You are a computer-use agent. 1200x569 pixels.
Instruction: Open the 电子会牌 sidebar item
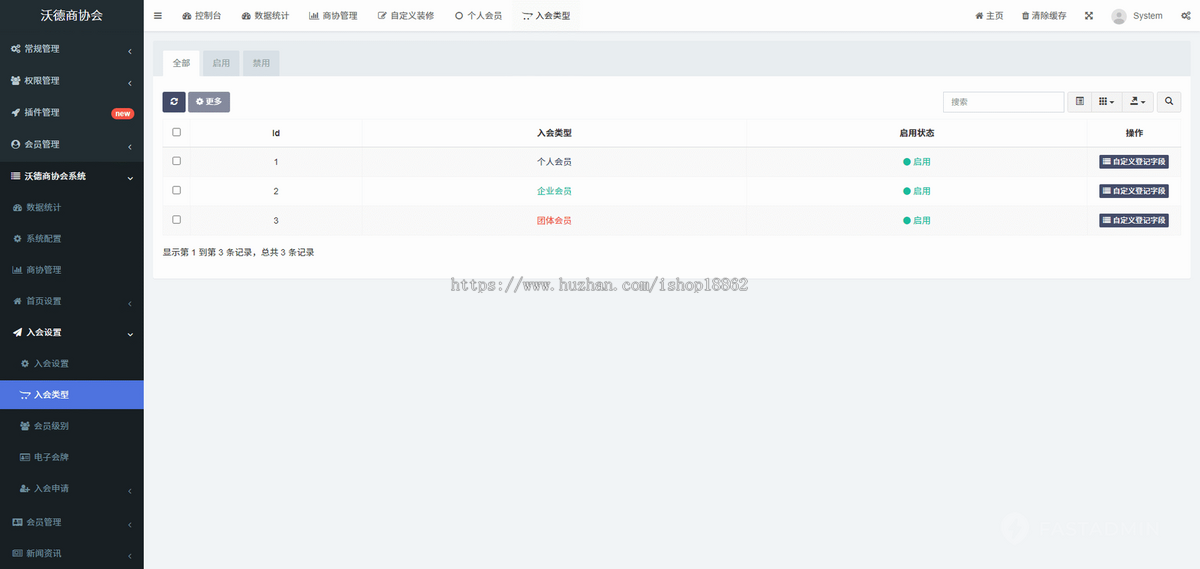coord(72,457)
